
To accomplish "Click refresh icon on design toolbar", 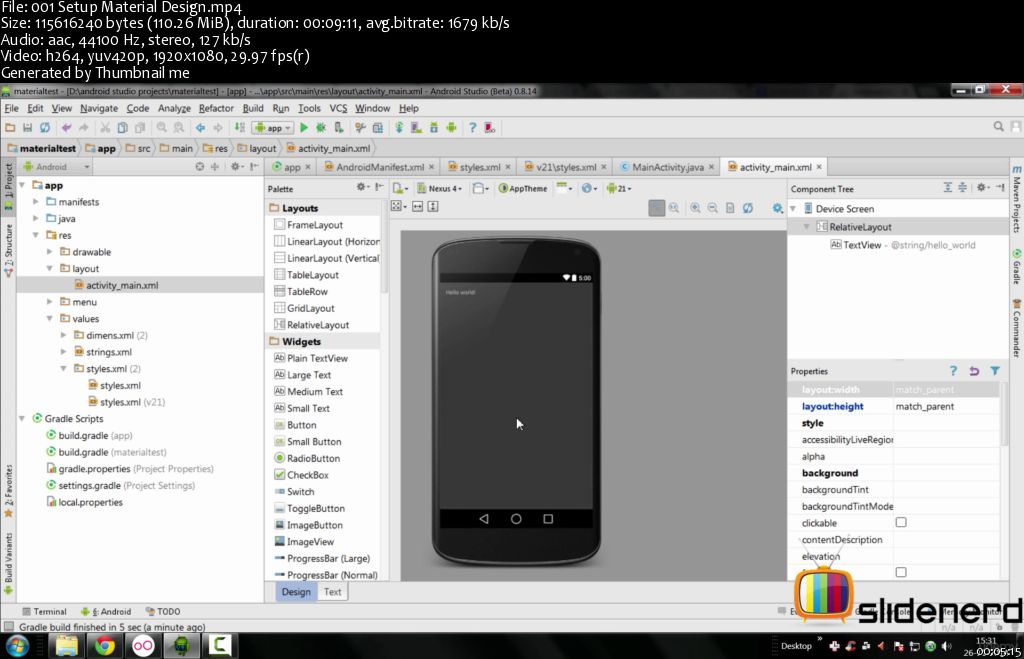I will pos(748,208).
